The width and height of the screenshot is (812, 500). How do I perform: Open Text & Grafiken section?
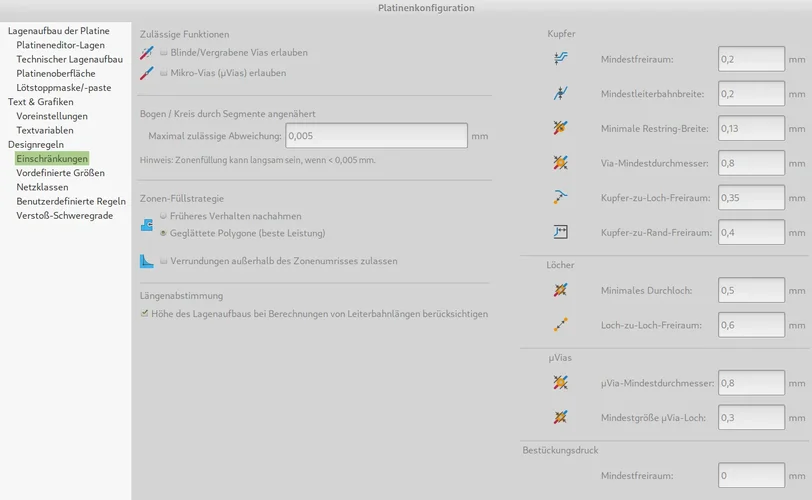coord(40,102)
